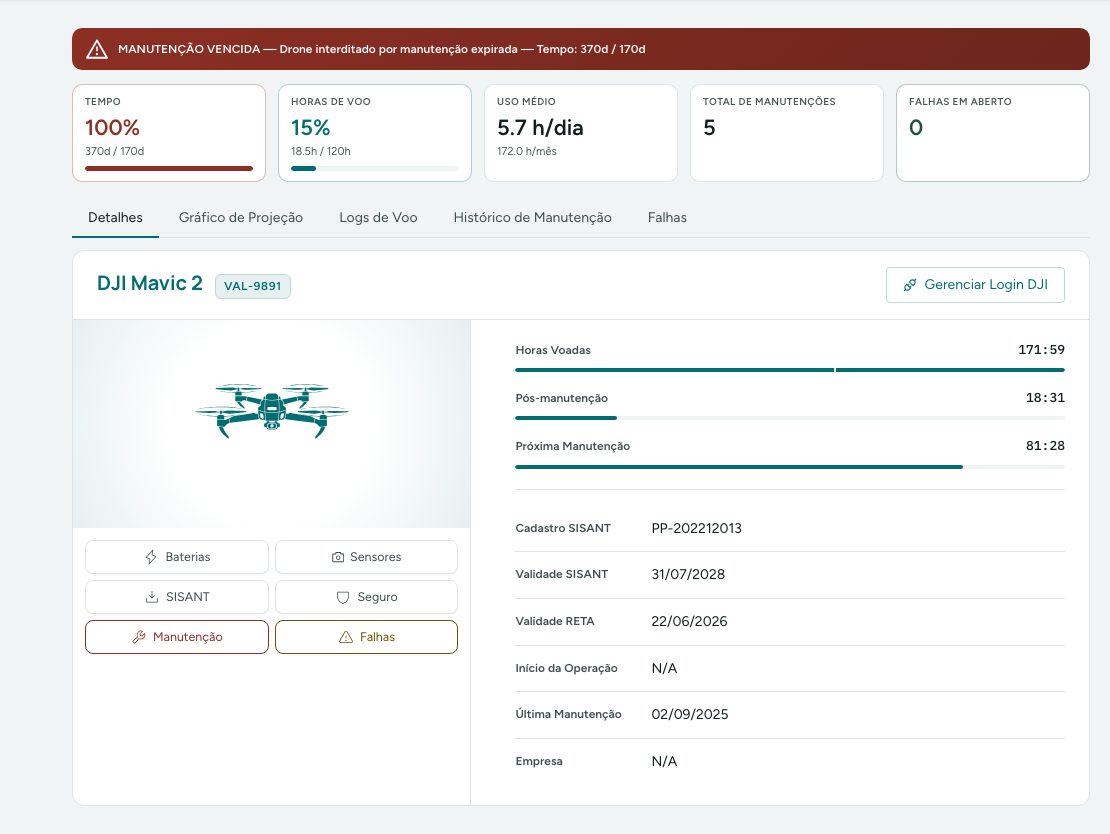Click the Validade SISANT date 31/07/2028
This screenshot has height=834, width=1110.
688,574
